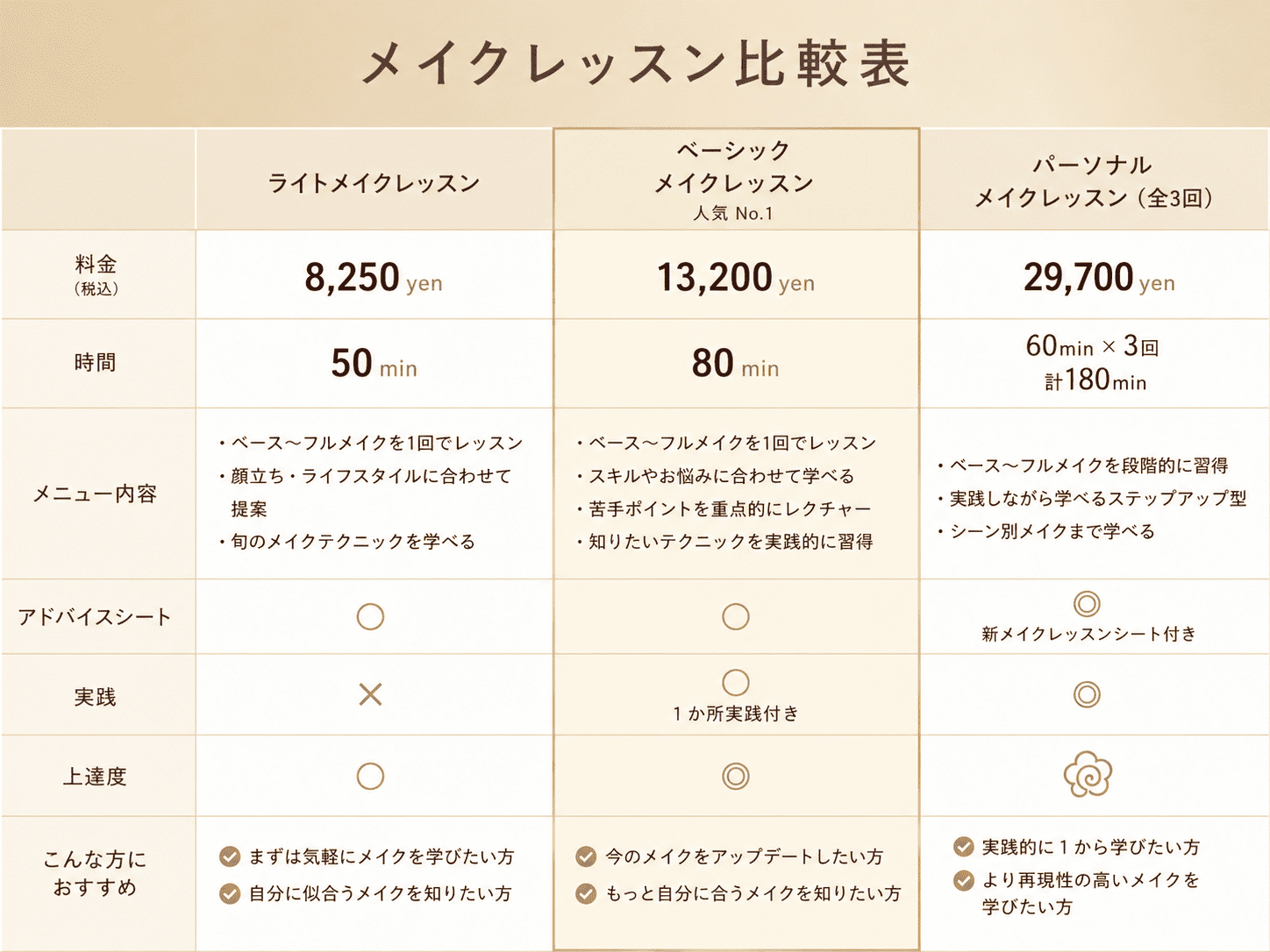
Task: Click checkmark beside 自分に似合うメイクを知りたい方
Action: [230, 893]
